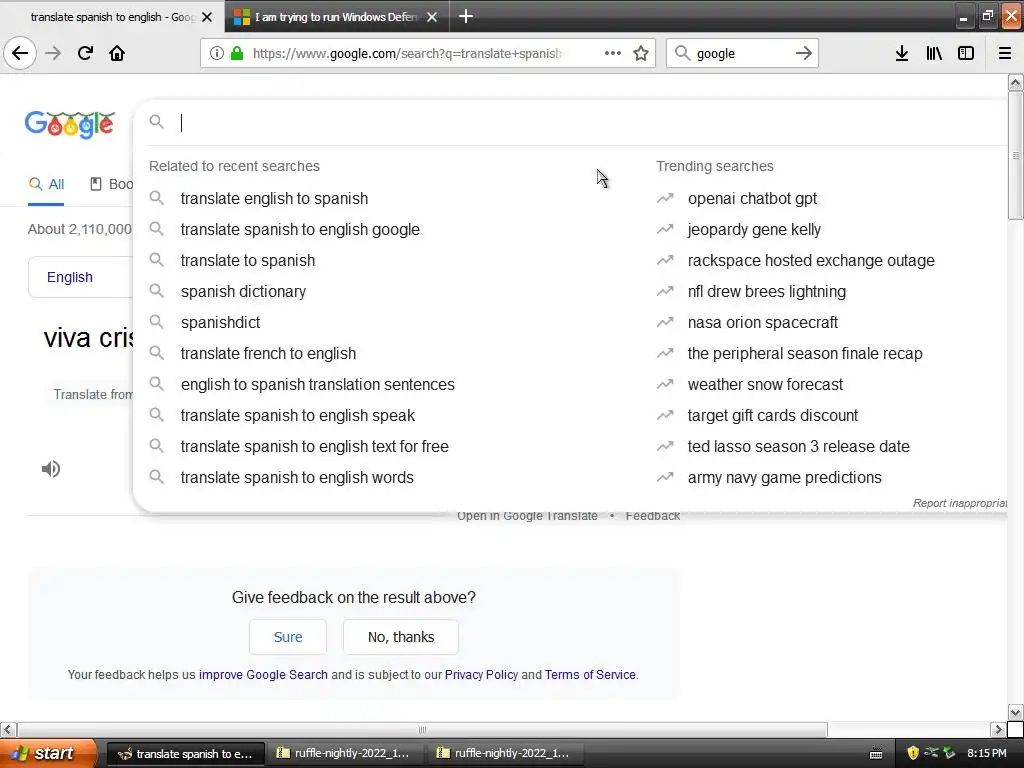Click the security shield tray icon
1024x768 pixels.
(x=912, y=753)
